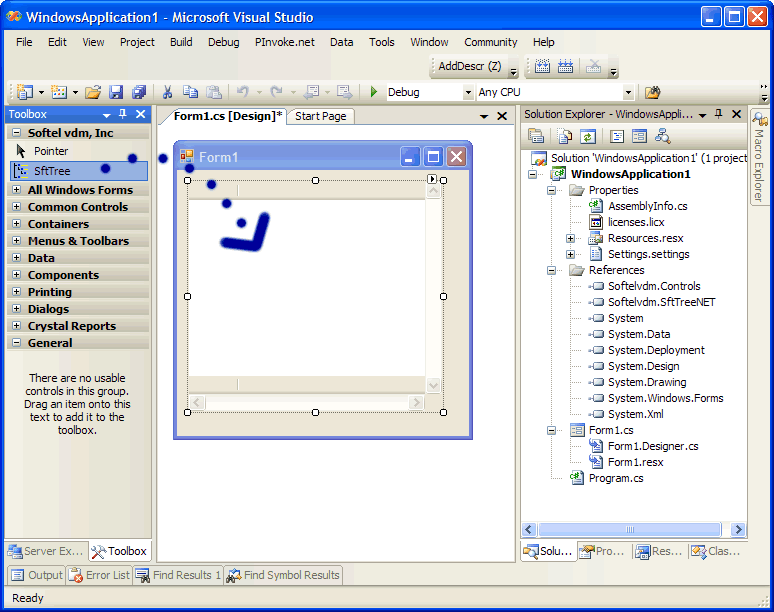Switch to the Start Page tab
Image resolution: width=774 pixels, height=612 pixels.
pyautogui.click(x=320, y=116)
